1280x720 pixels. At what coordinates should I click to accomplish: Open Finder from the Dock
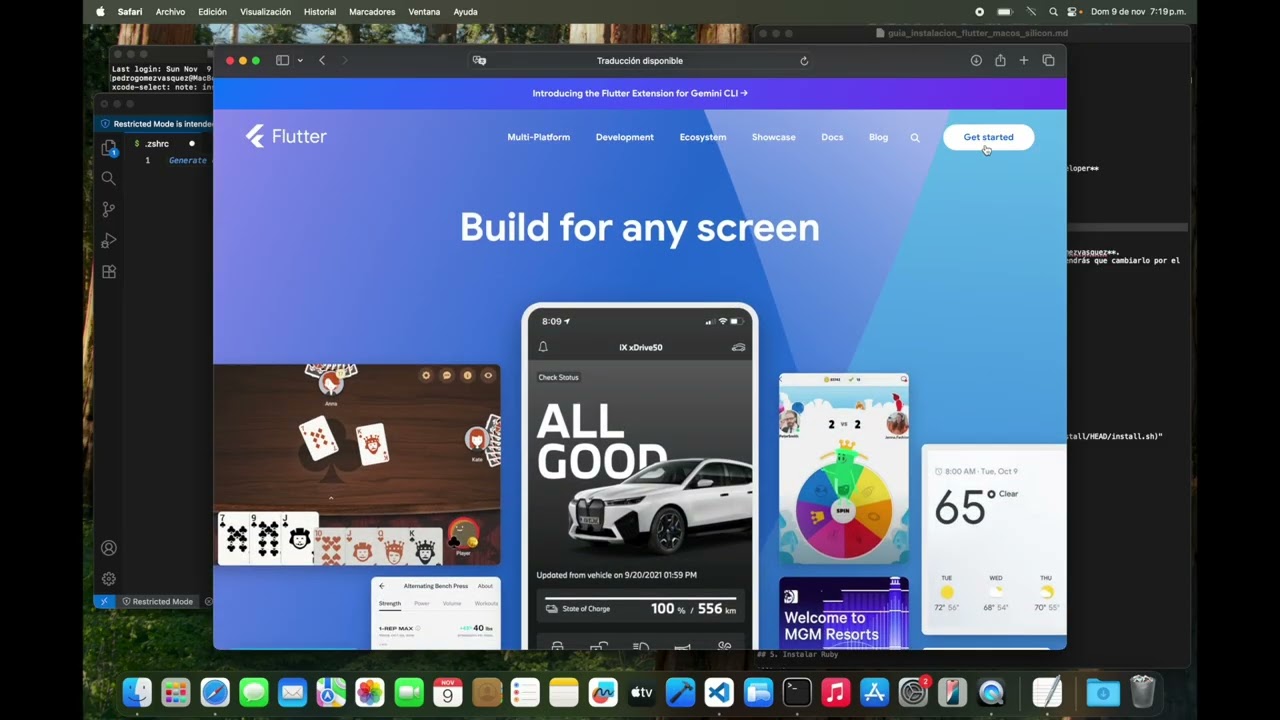(x=137, y=692)
